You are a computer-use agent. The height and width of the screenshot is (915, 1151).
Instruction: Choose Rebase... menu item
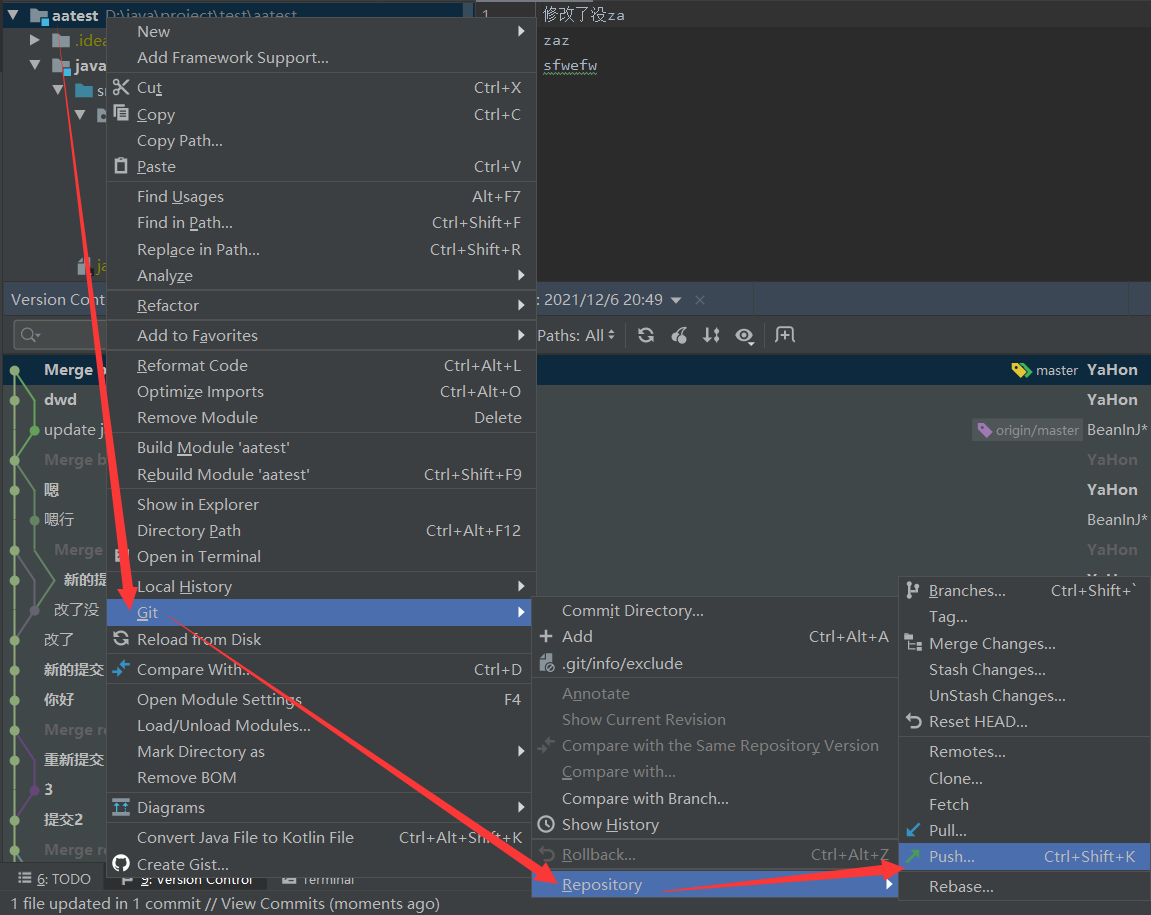1024,886
